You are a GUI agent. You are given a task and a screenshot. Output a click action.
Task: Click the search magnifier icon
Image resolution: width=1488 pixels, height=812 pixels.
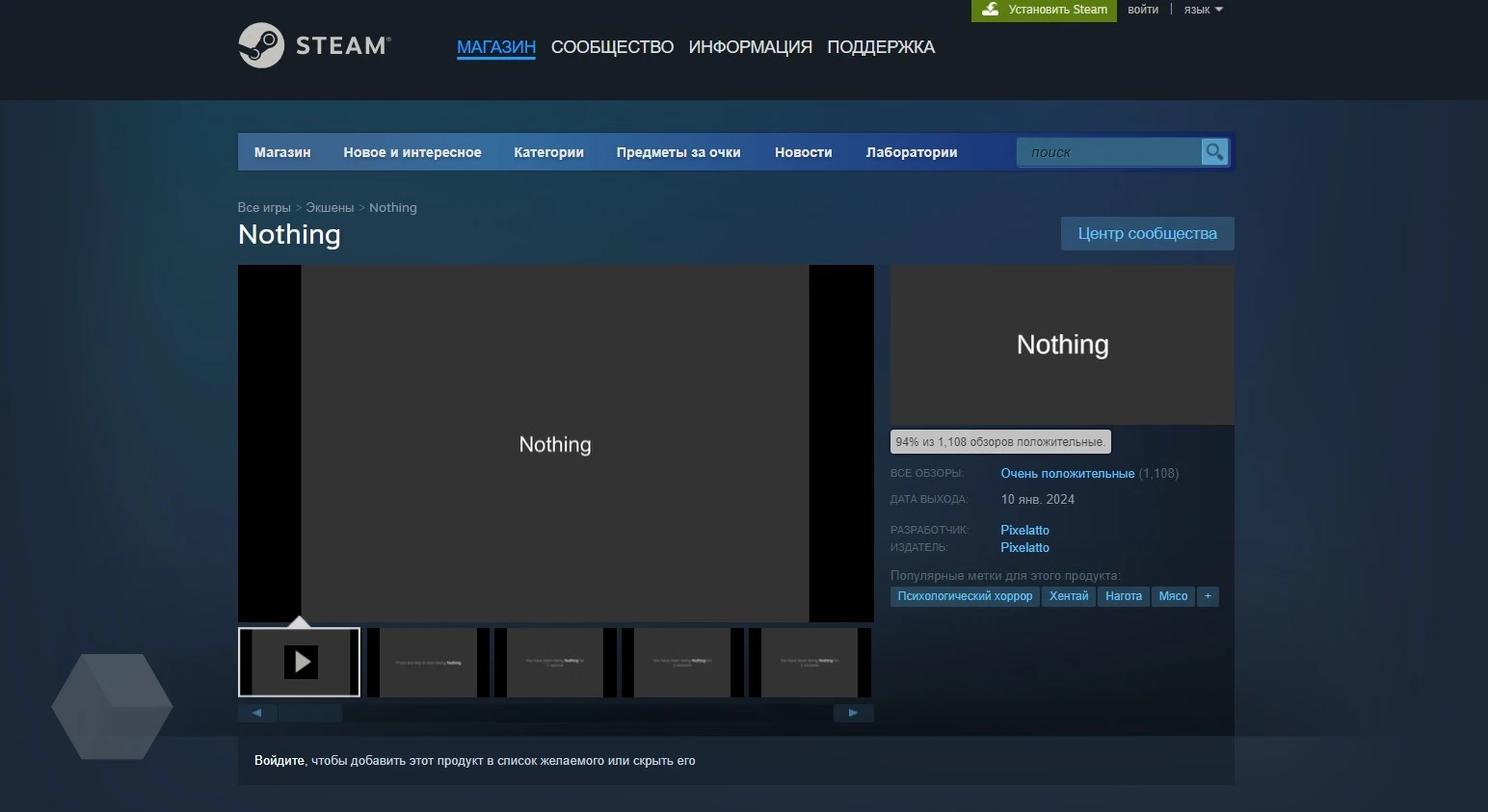(1214, 152)
